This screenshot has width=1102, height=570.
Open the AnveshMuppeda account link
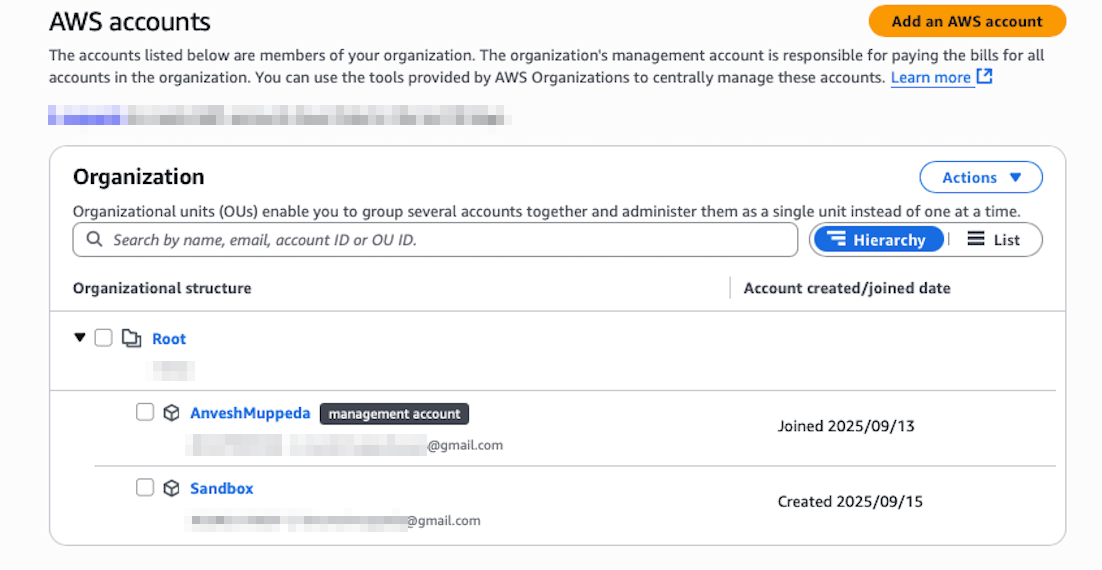click(250, 413)
